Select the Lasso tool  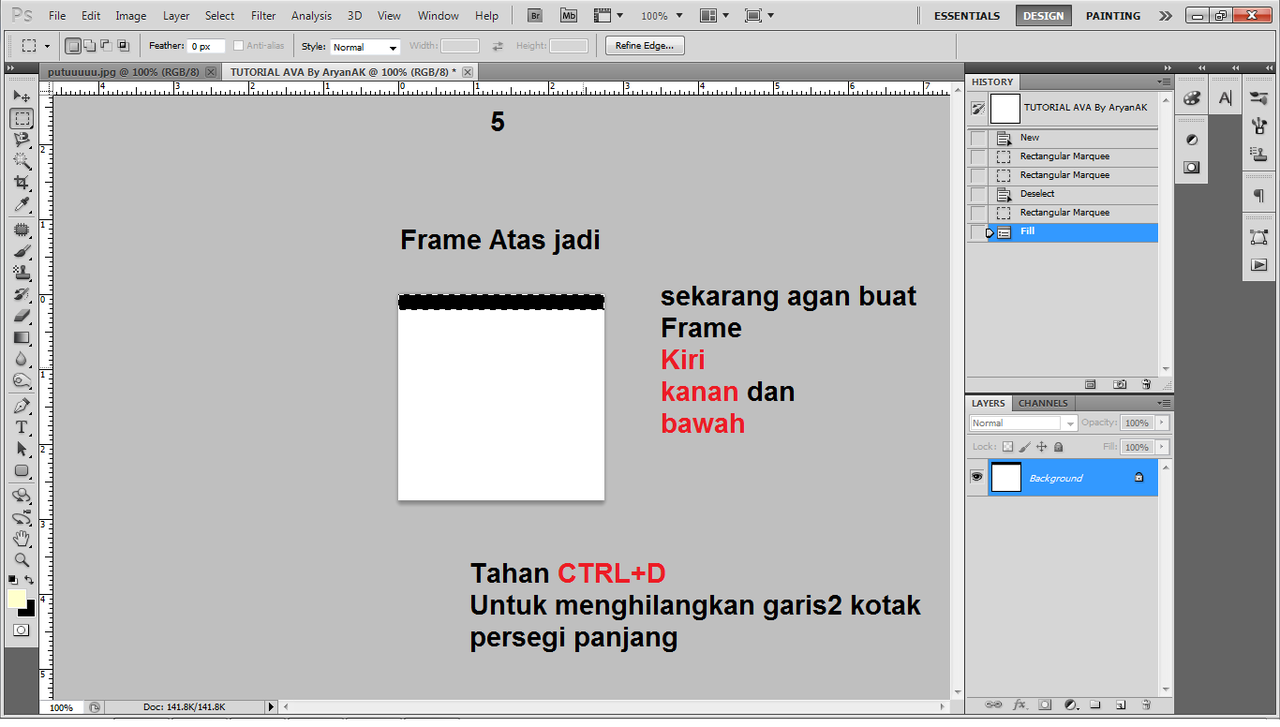click(x=21, y=140)
